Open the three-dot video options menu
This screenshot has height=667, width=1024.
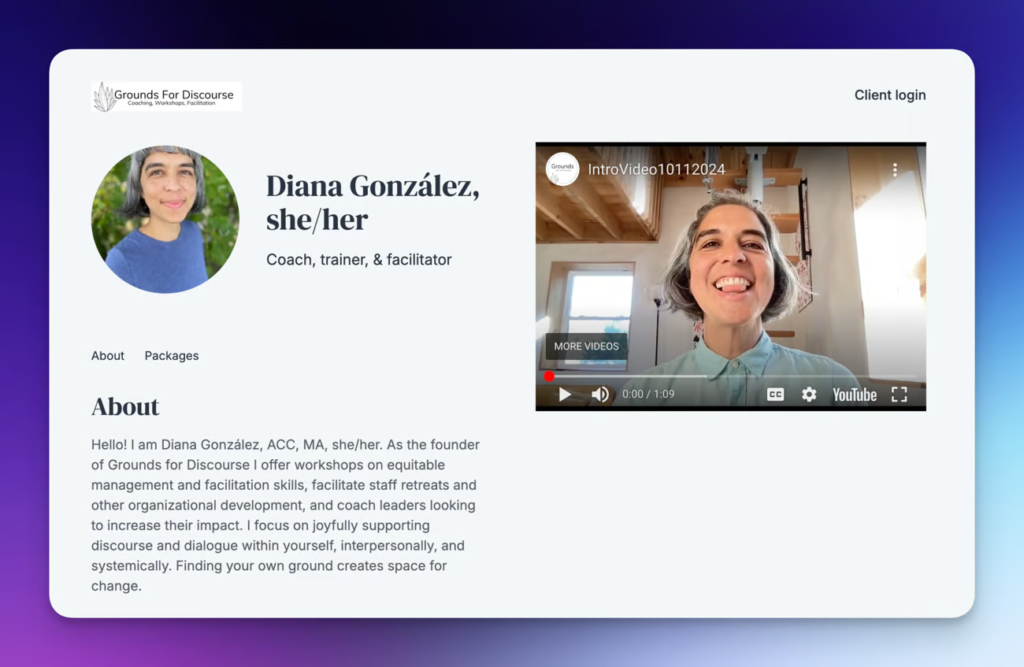895,170
